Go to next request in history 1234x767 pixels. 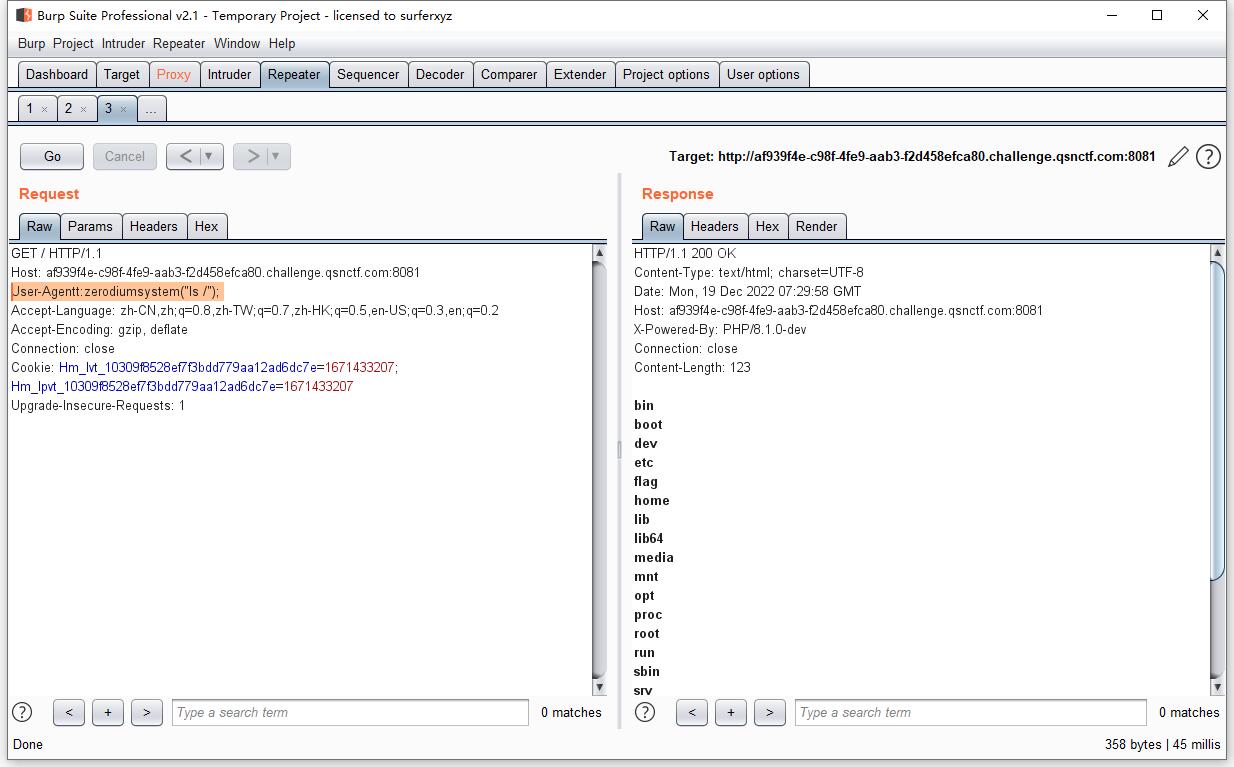click(x=253, y=156)
